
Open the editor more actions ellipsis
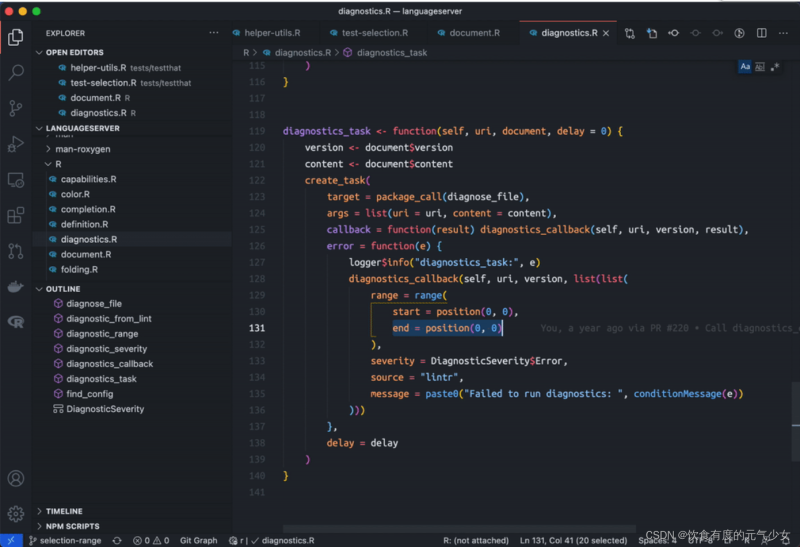pos(783,33)
